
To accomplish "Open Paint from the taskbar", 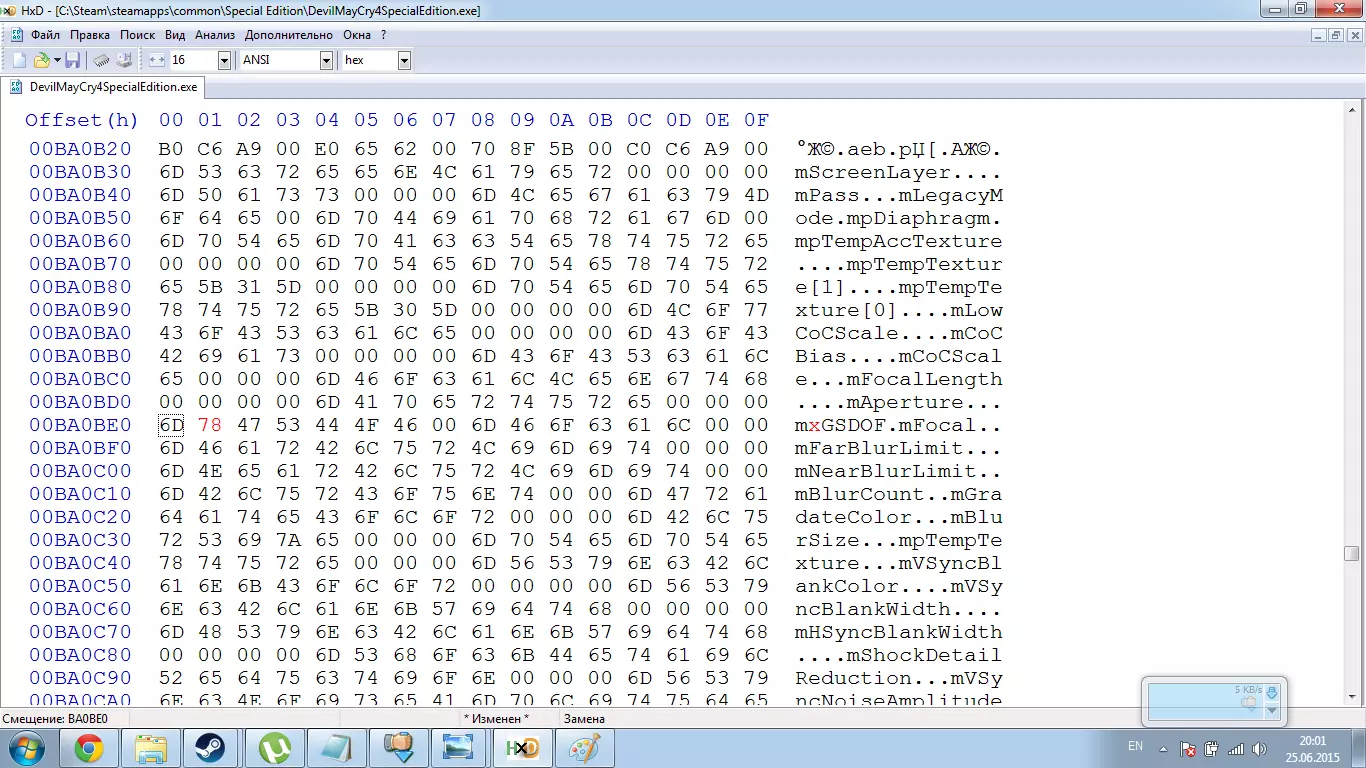I will coord(583,748).
